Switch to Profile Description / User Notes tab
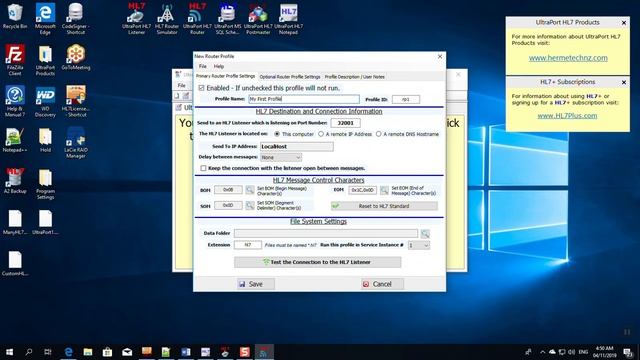This screenshot has height=360, width=640. pyautogui.click(x=355, y=77)
